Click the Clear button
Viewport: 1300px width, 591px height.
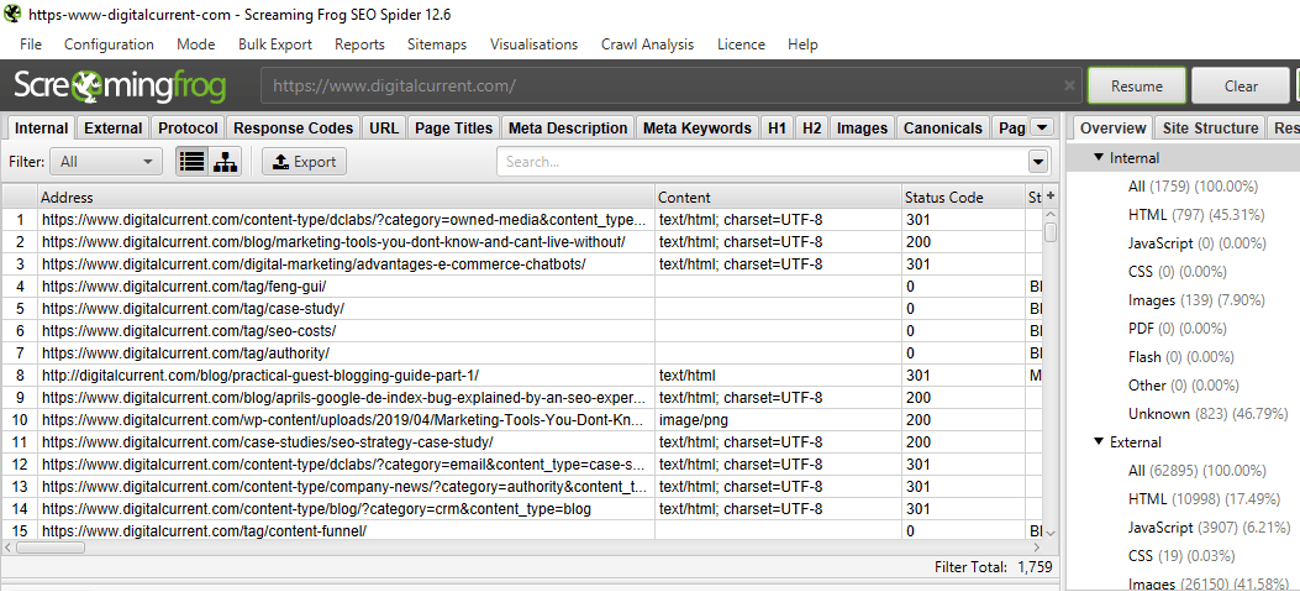1241,86
